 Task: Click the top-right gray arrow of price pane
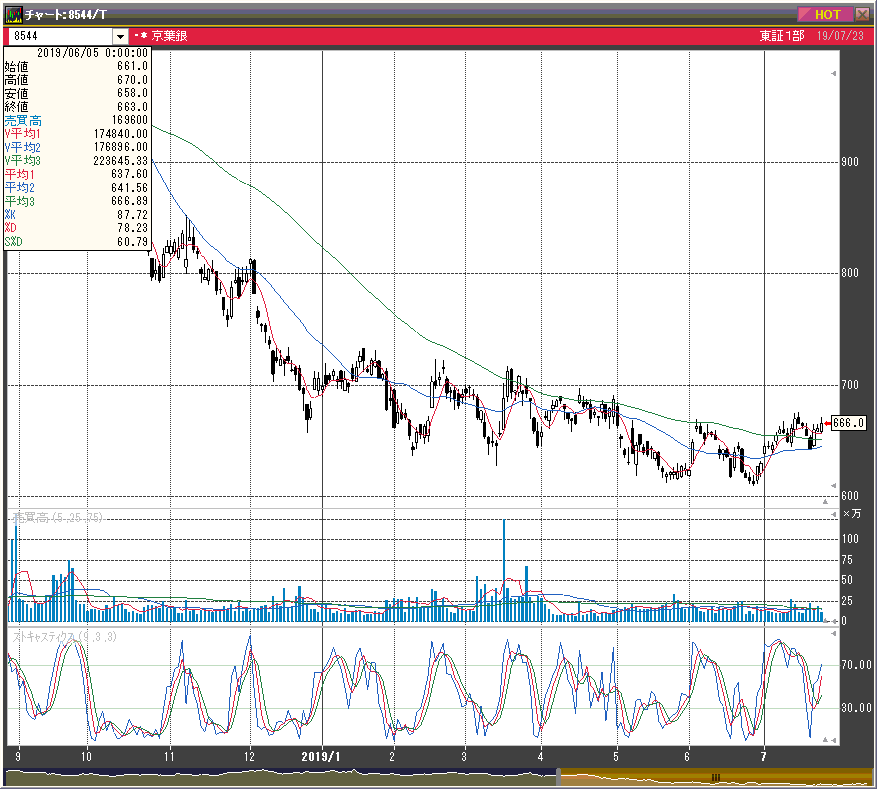tap(833, 73)
